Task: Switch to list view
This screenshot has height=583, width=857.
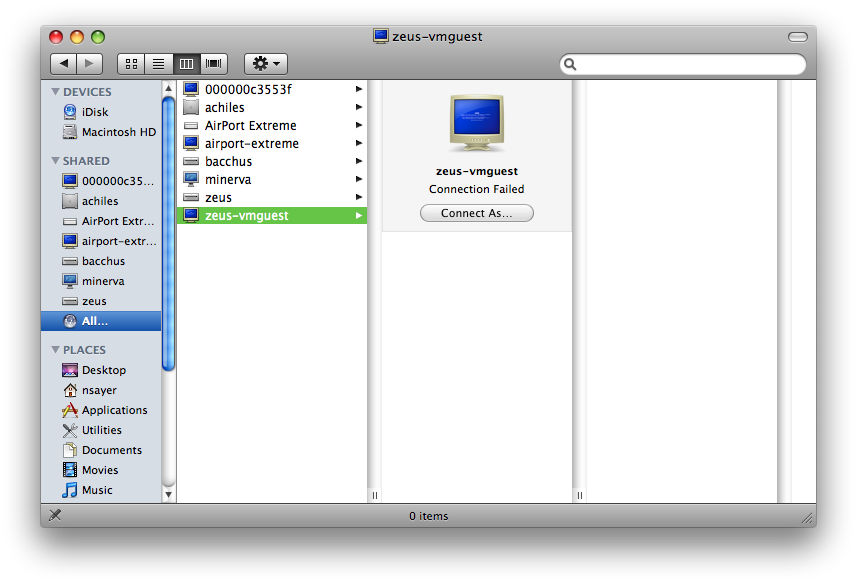Action: point(159,64)
